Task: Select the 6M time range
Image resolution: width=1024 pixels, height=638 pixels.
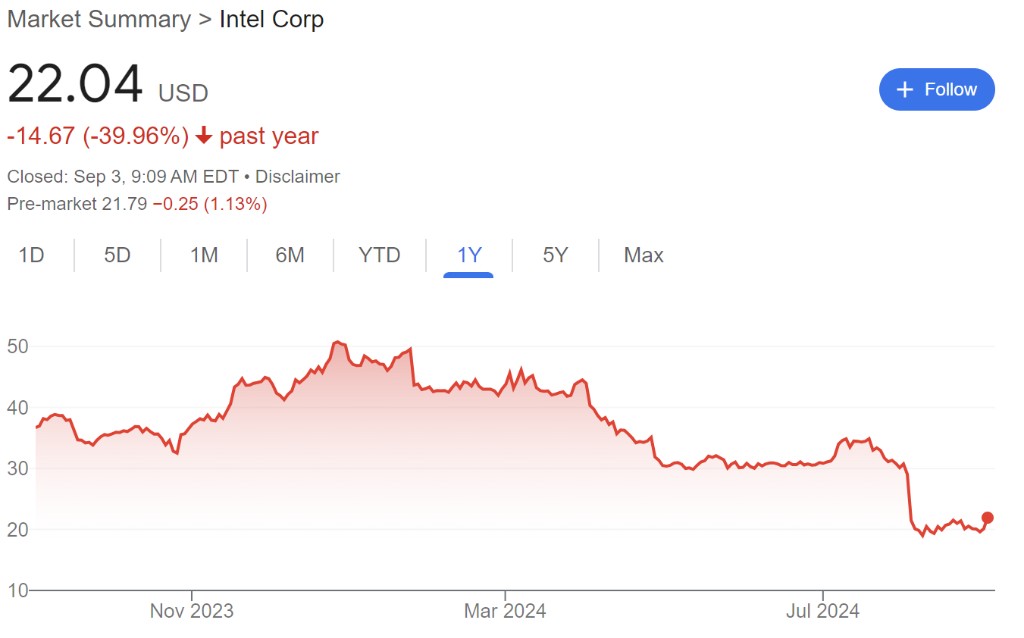Action: click(x=290, y=255)
